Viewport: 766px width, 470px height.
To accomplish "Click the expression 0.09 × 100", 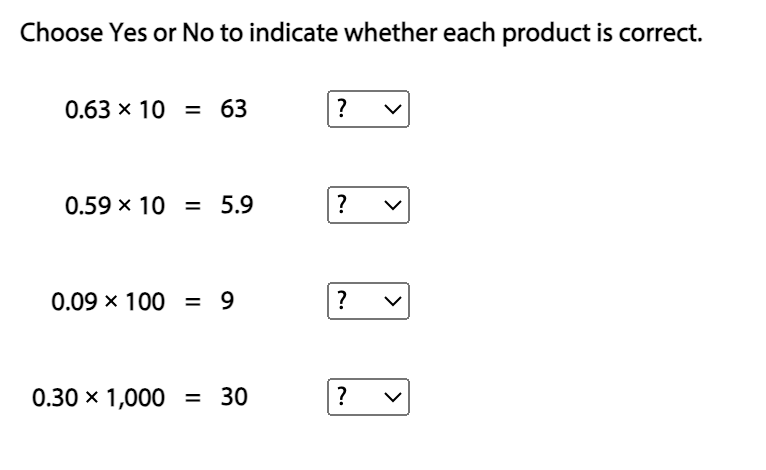I will pyautogui.click(x=108, y=301).
